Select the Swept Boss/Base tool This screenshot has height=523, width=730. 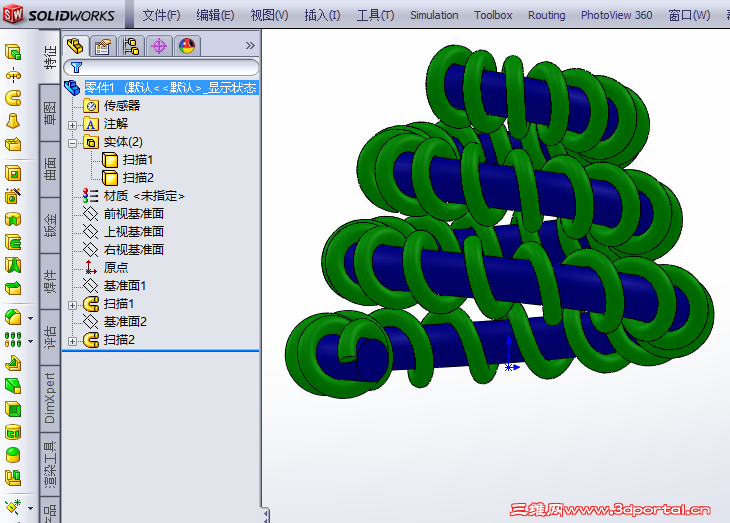13,98
